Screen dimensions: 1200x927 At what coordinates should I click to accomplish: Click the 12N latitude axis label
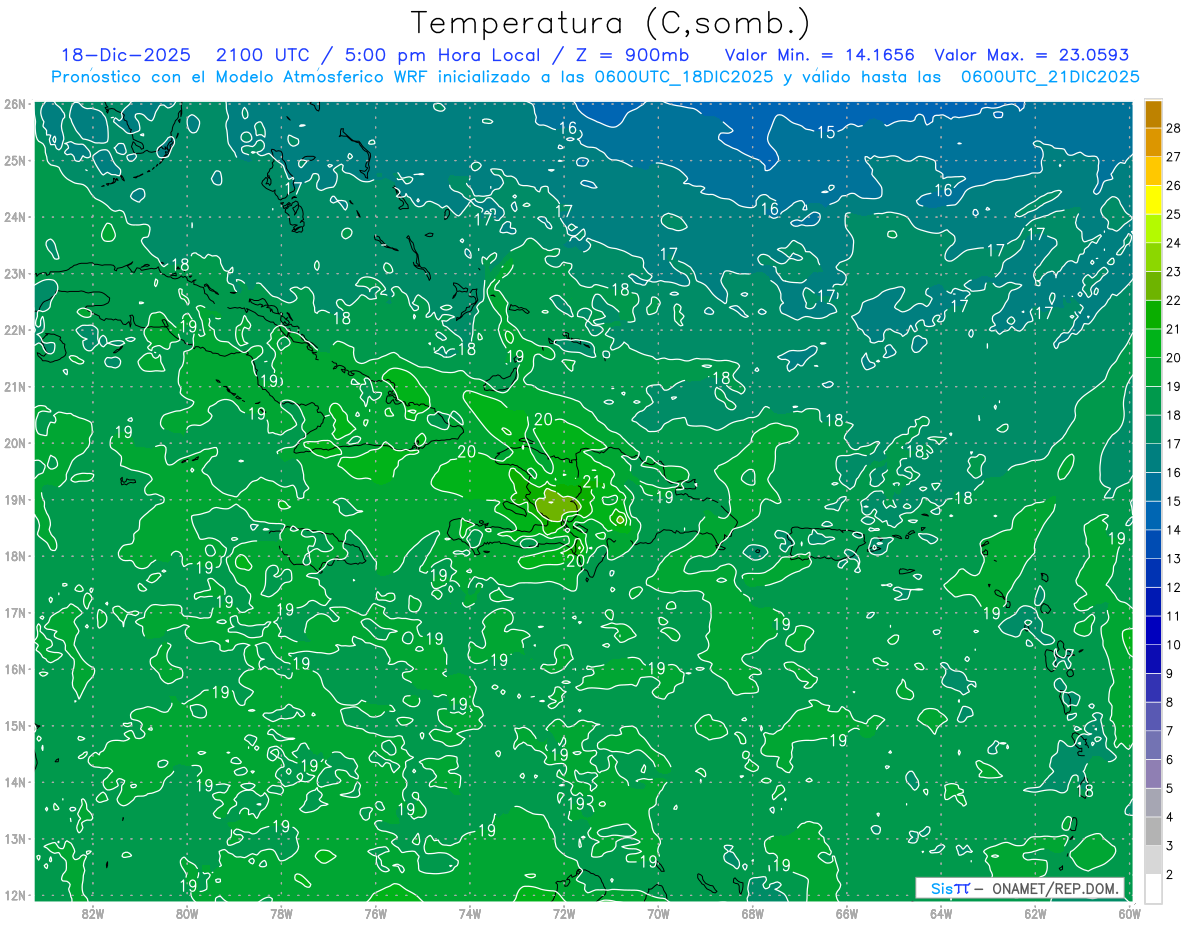point(14,895)
